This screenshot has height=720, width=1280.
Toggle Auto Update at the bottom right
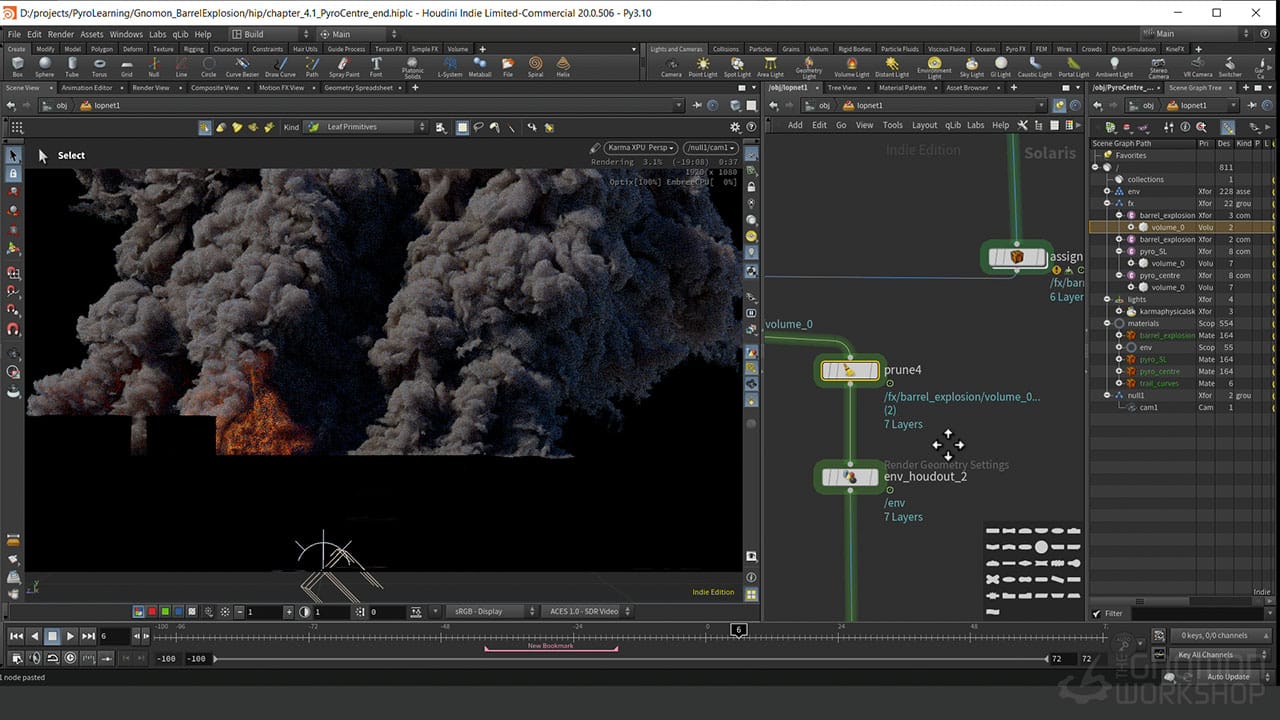pos(1230,676)
